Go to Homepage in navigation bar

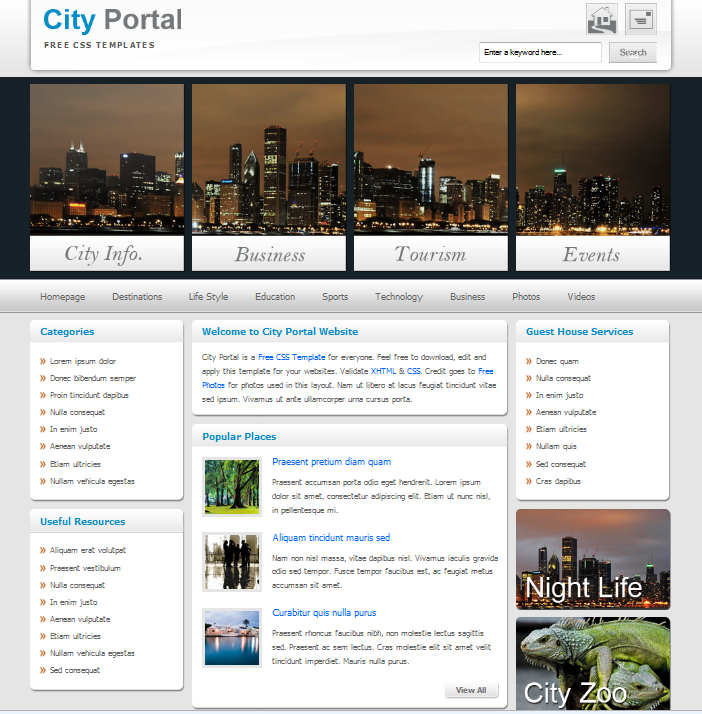point(62,297)
